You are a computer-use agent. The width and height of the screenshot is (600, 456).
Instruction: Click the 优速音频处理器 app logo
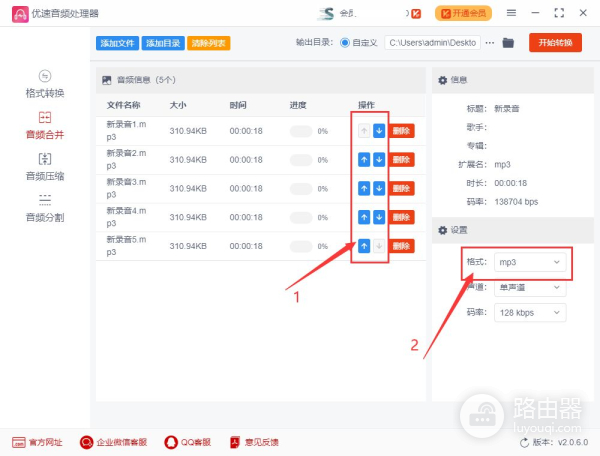[x=20, y=14]
